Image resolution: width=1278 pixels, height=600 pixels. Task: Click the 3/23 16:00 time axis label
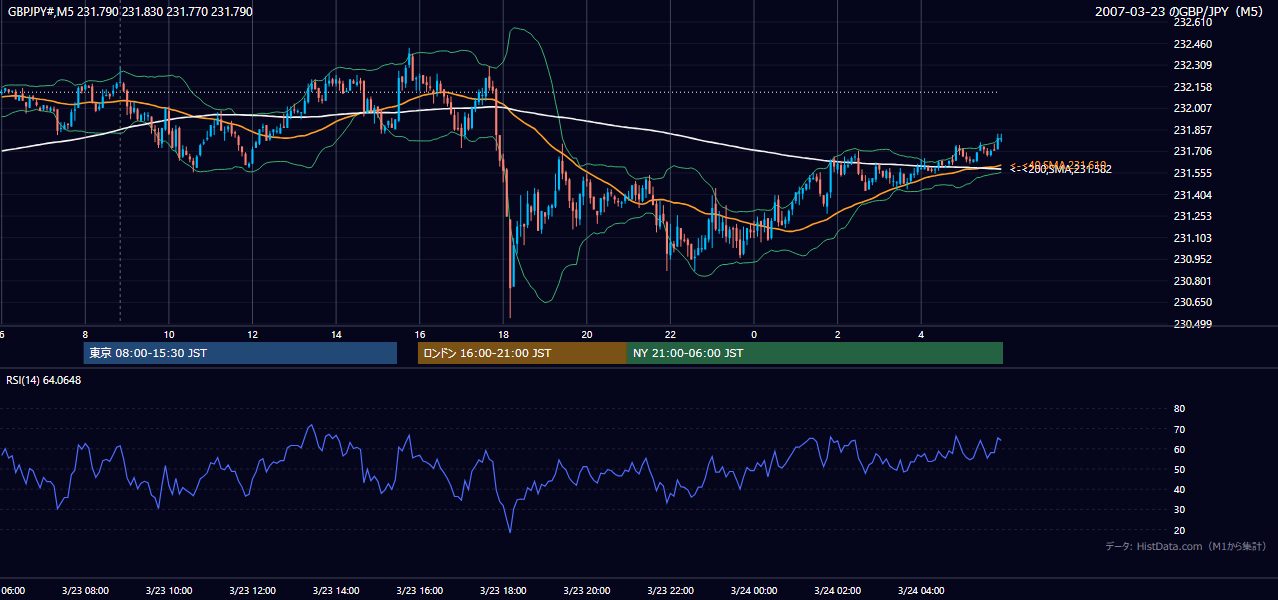420,591
